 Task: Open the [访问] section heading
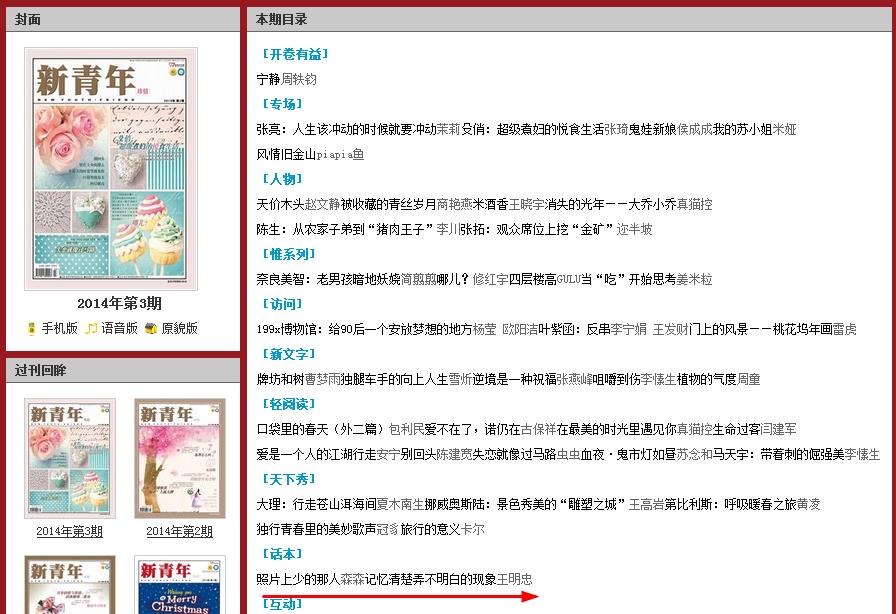(282, 304)
